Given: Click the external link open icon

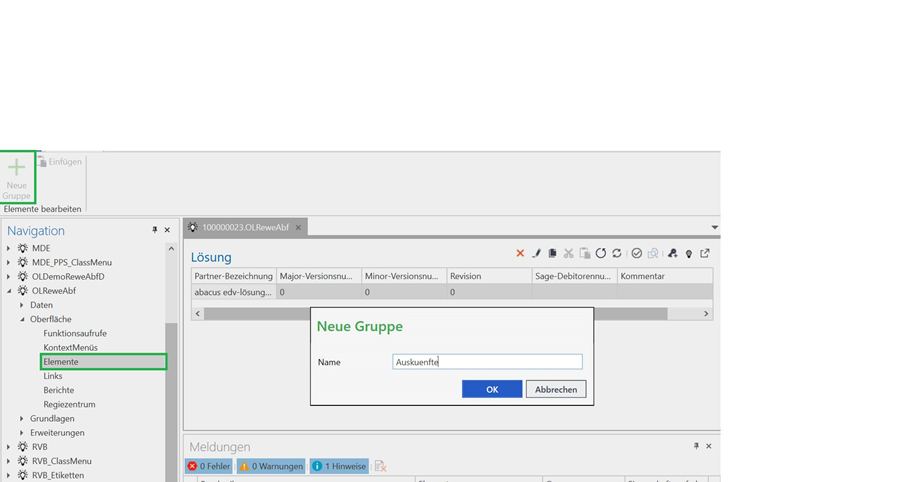Looking at the screenshot, I should coord(705,254).
